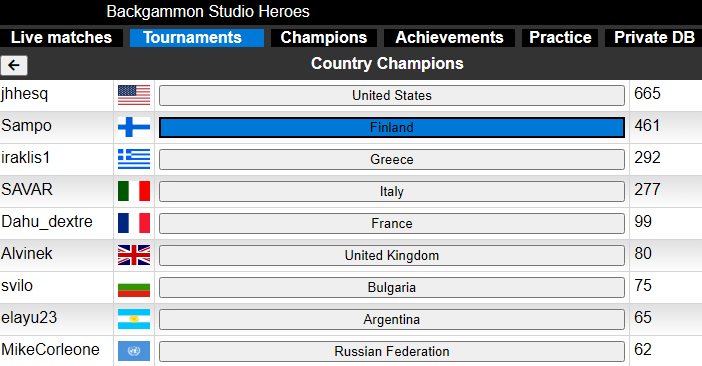The height and width of the screenshot is (366, 702).
Task: Open the Live matches tab
Action: coord(61,38)
